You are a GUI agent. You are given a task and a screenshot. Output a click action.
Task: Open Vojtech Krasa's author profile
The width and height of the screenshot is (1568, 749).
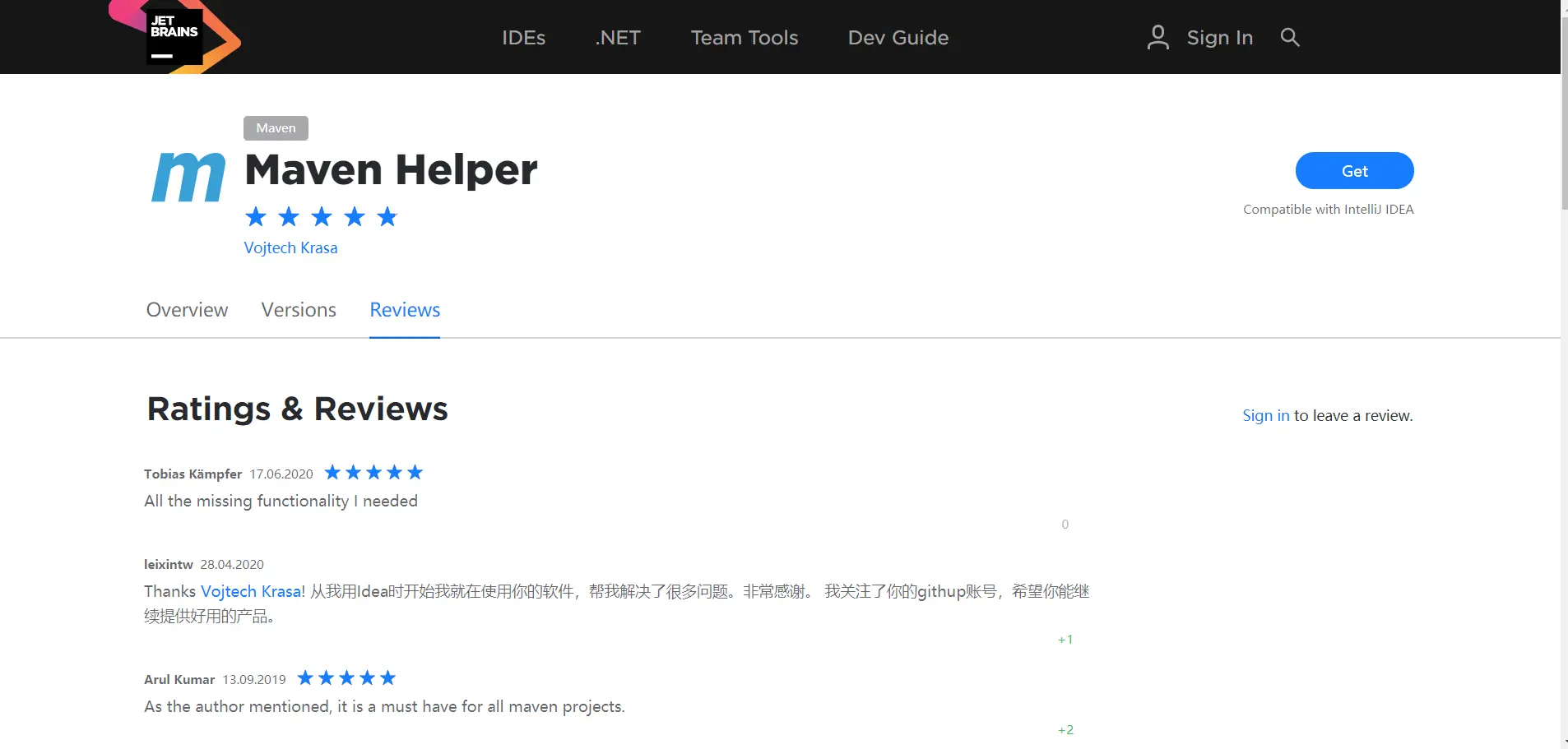pos(290,247)
